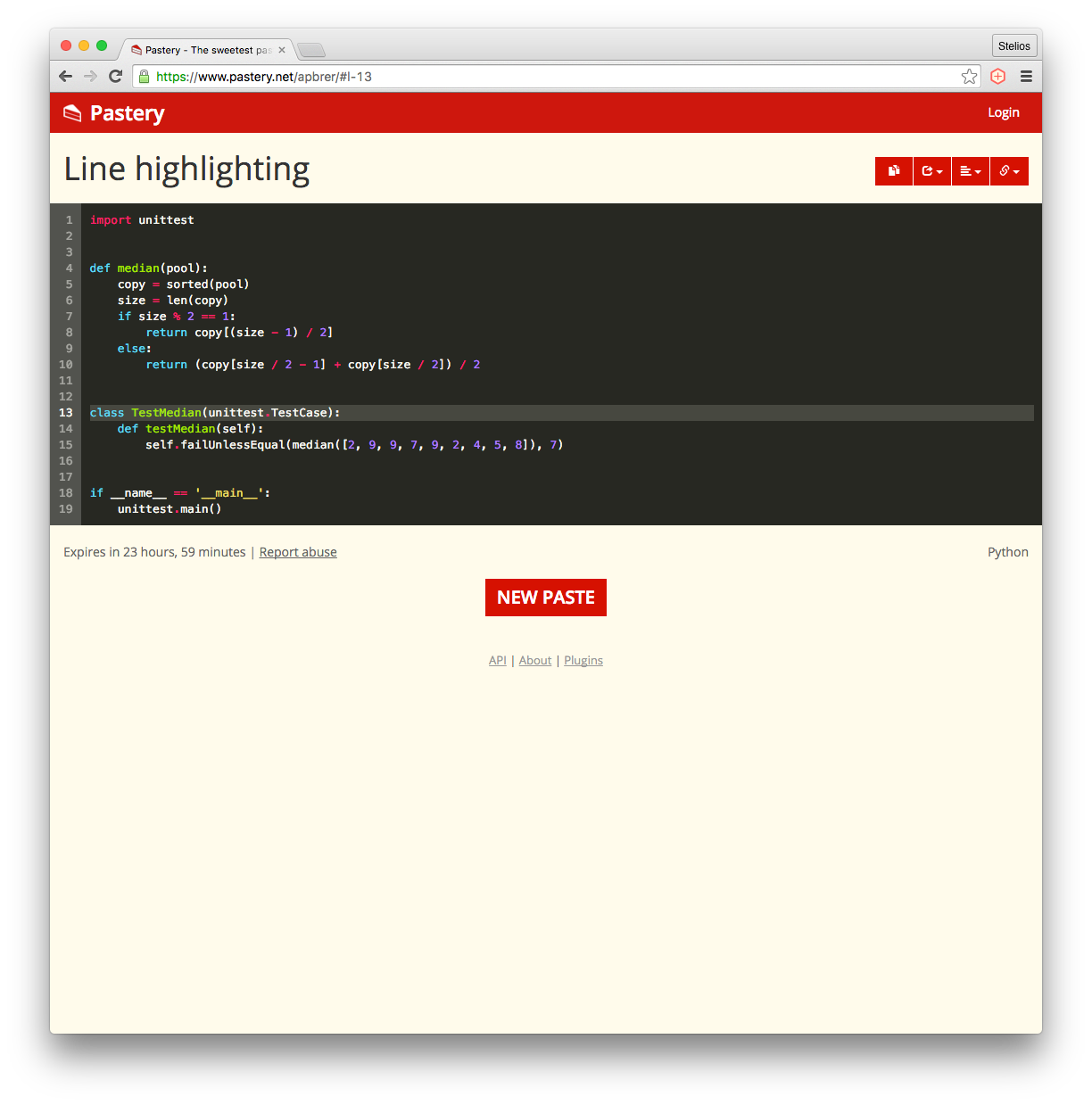Open the Report abuse link
The height and width of the screenshot is (1105, 1092).
coord(298,552)
